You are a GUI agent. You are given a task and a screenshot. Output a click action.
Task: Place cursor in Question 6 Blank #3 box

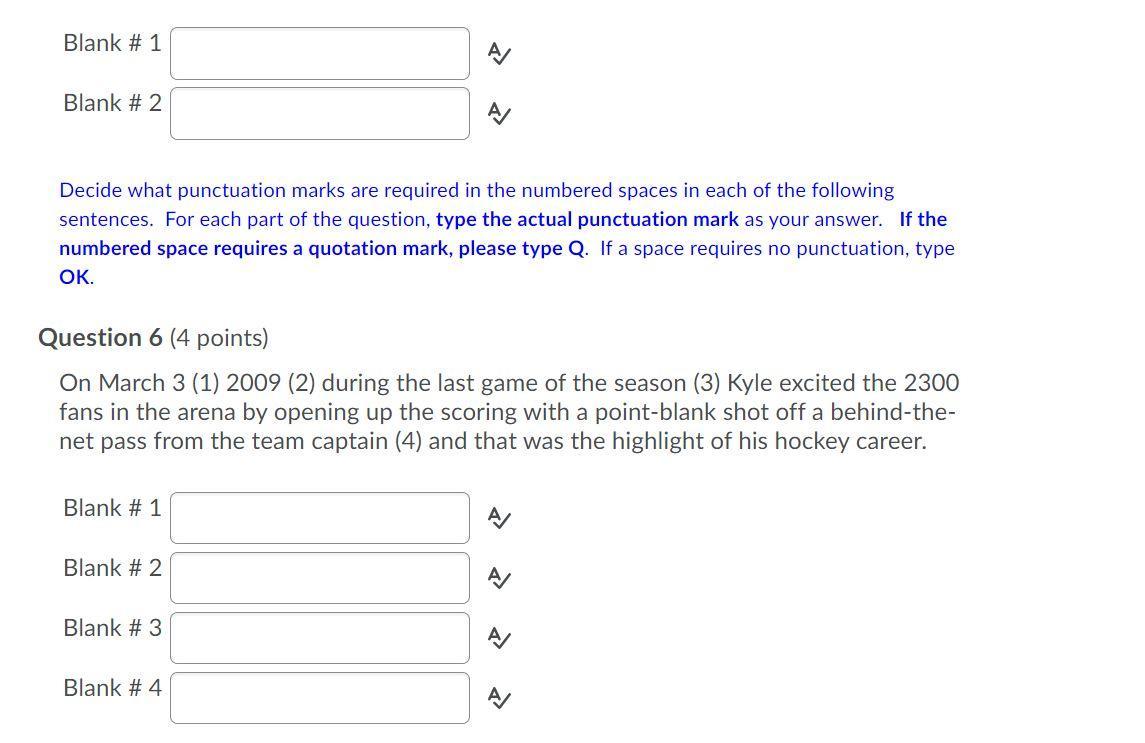[320, 638]
